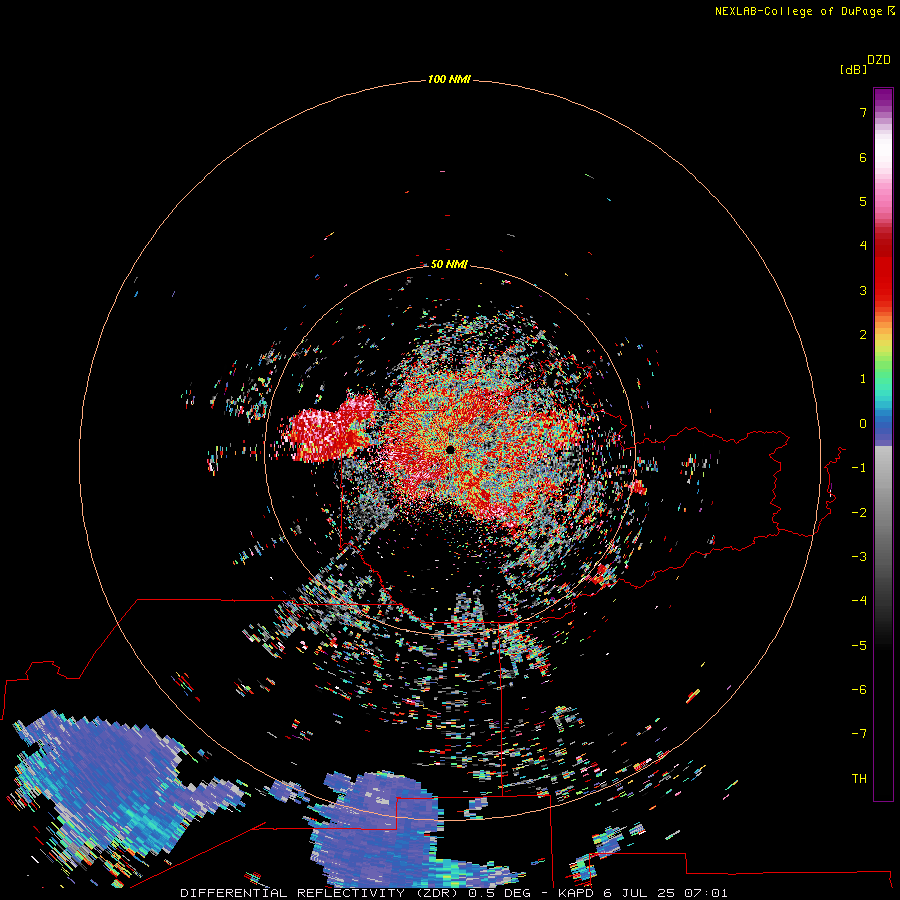Screen dimensions: 900x900
Task: Click the 07:01 timestamp in the caption
Action: [x=706, y=893]
